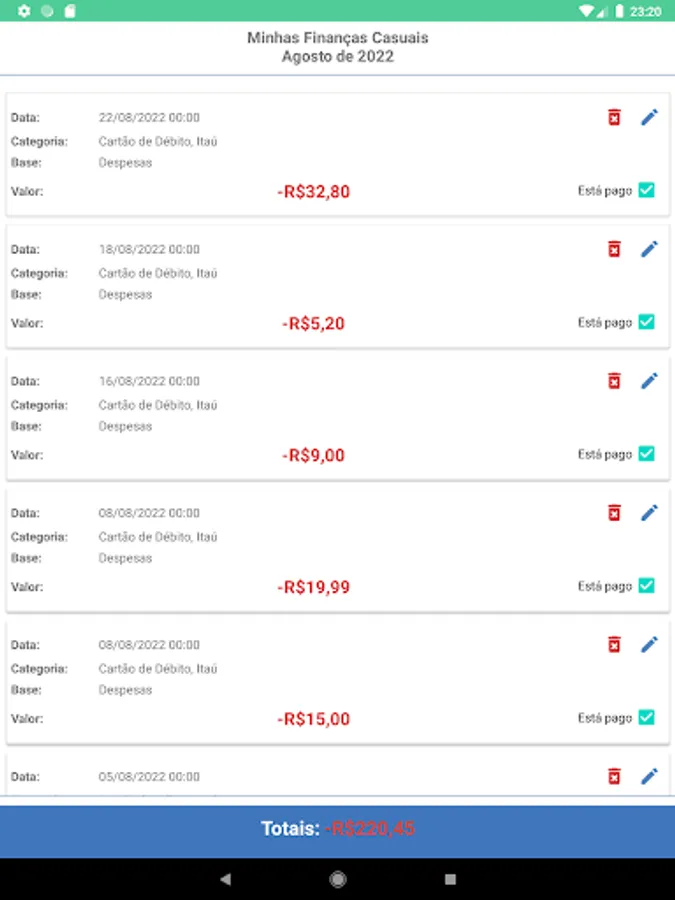Uncheck 'Está pago' for -R$32,80 expense
Image resolution: width=675 pixels, height=900 pixels.
click(x=646, y=190)
